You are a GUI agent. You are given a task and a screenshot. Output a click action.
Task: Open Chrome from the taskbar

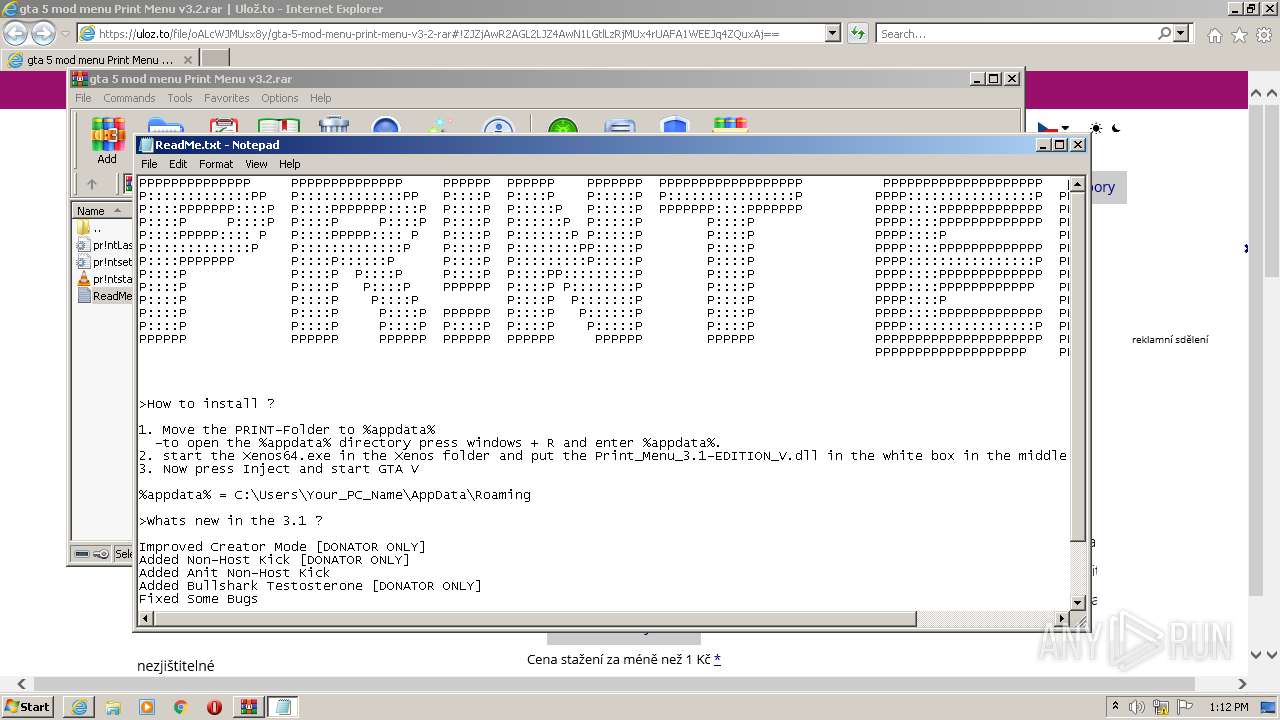coord(180,707)
